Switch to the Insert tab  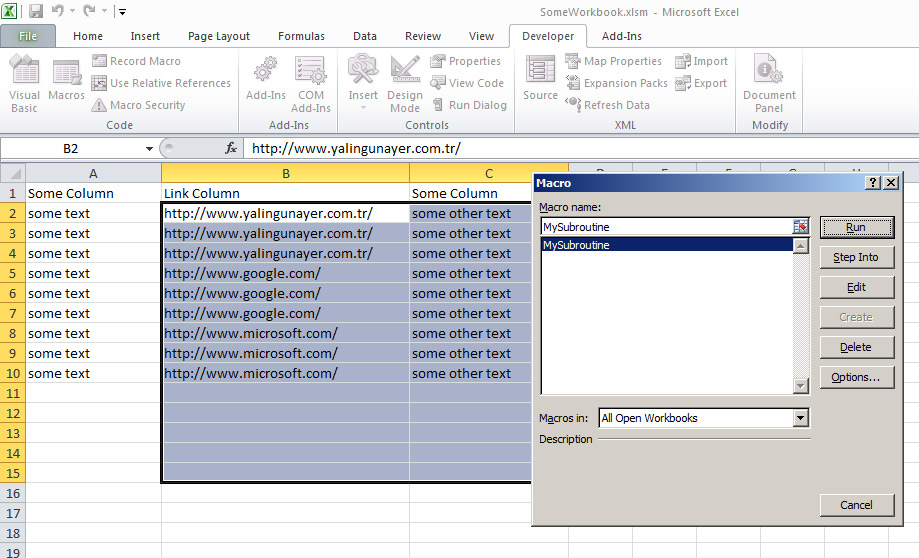(145, 36)
